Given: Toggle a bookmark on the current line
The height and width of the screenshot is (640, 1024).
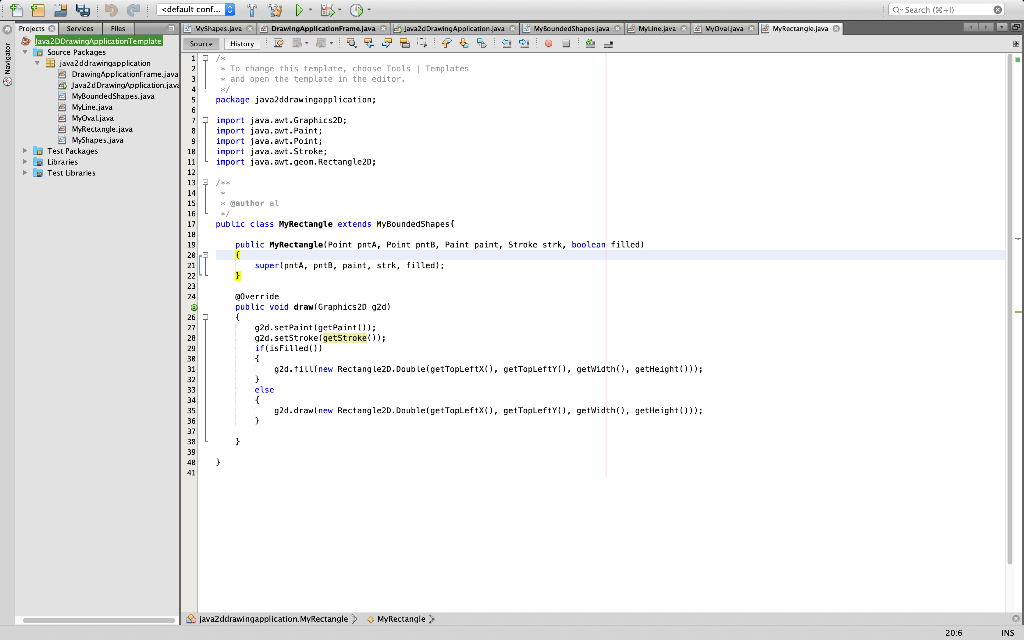Looking at the screenshot, I should point(484,45).
